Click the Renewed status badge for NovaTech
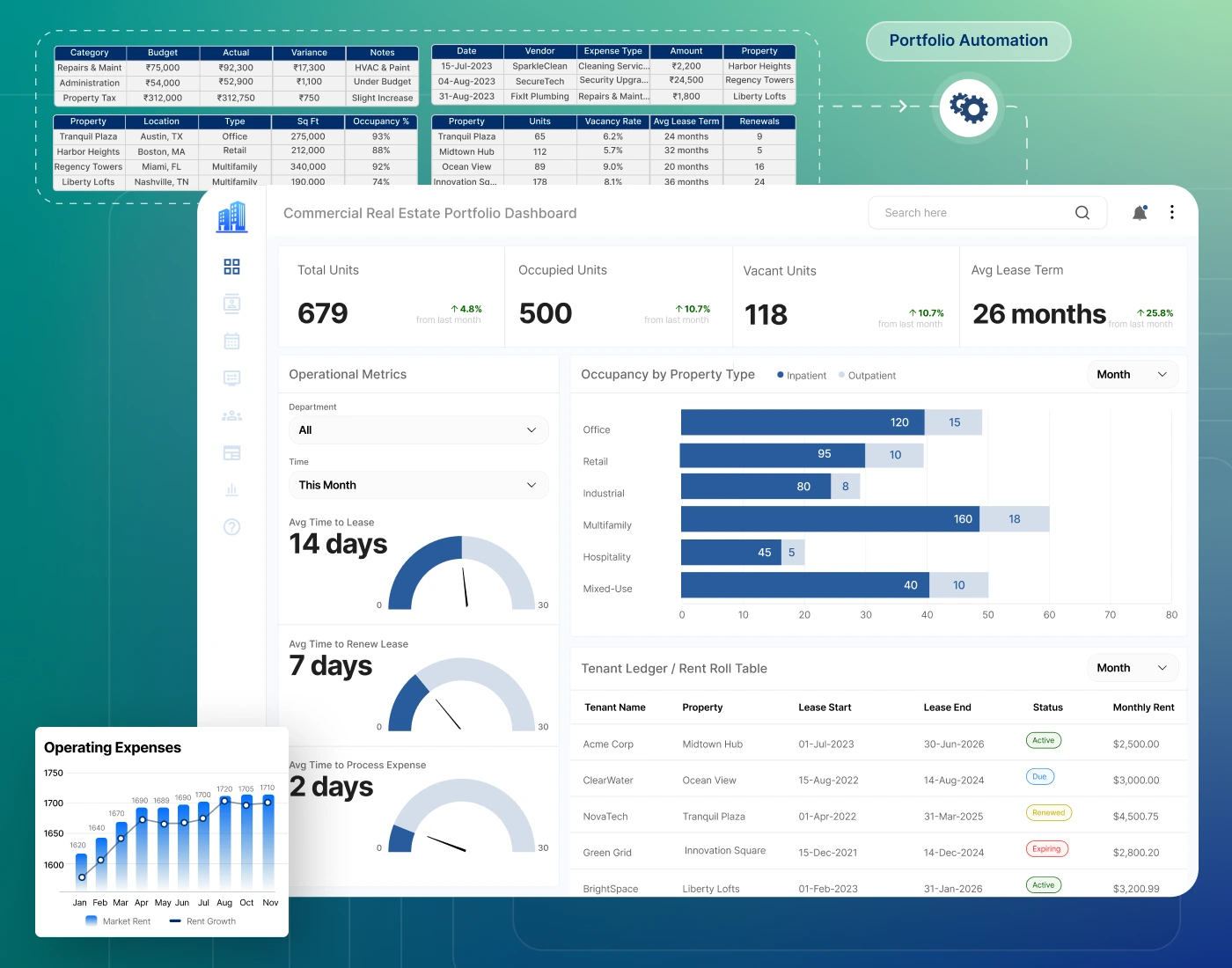1232x968 pixels. 1049,813
